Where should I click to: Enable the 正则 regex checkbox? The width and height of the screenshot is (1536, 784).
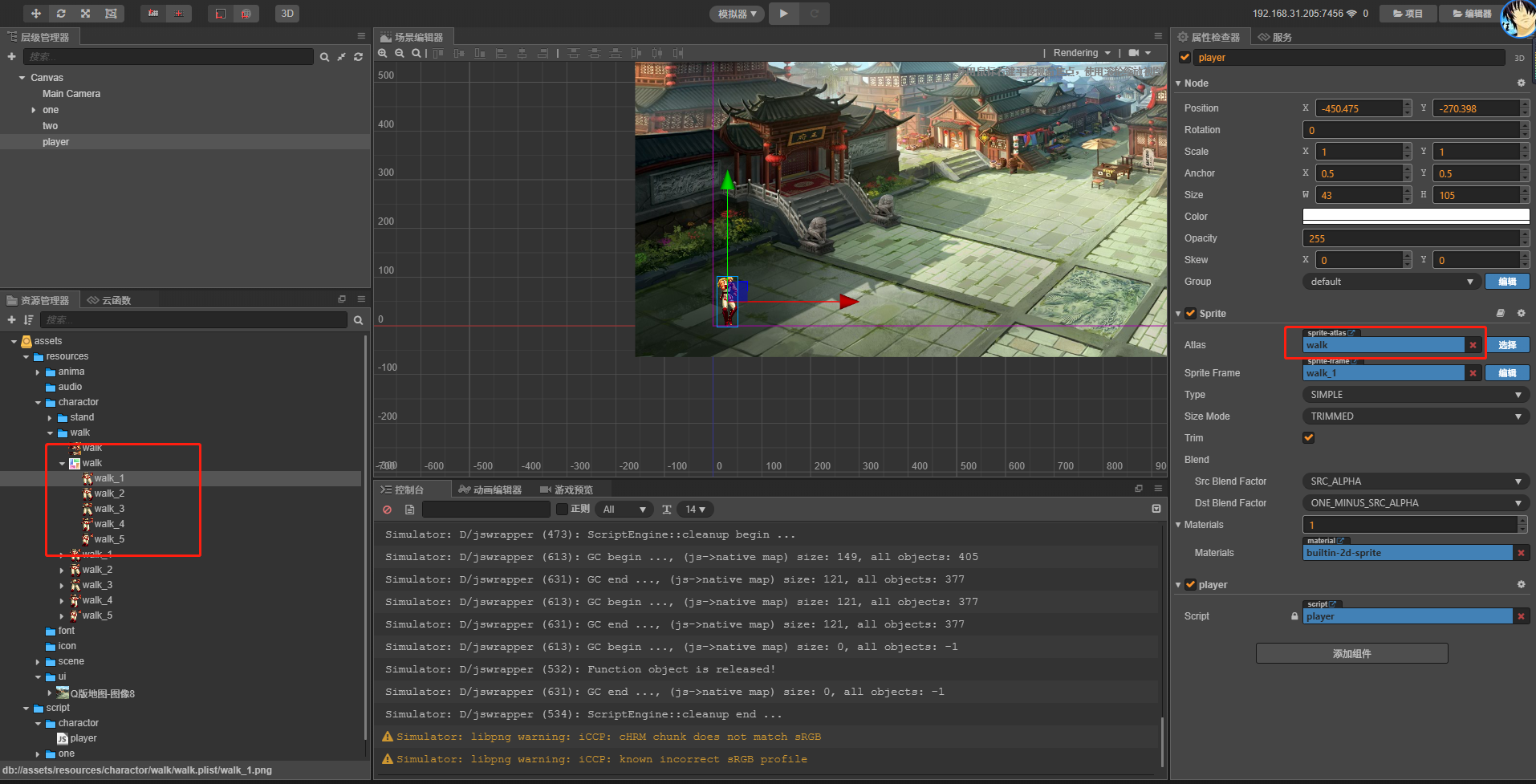point(562,509)
